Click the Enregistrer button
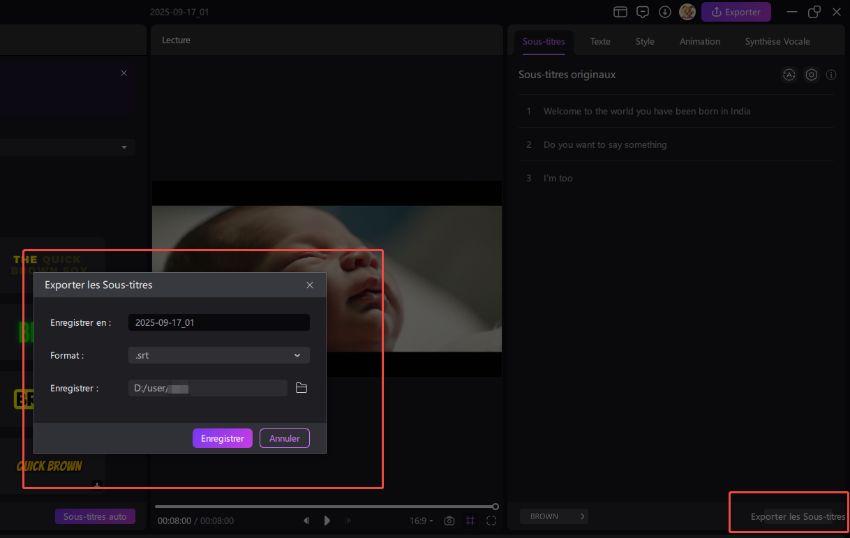The width and height of the screenshot is (850, 538). [222, 438]
